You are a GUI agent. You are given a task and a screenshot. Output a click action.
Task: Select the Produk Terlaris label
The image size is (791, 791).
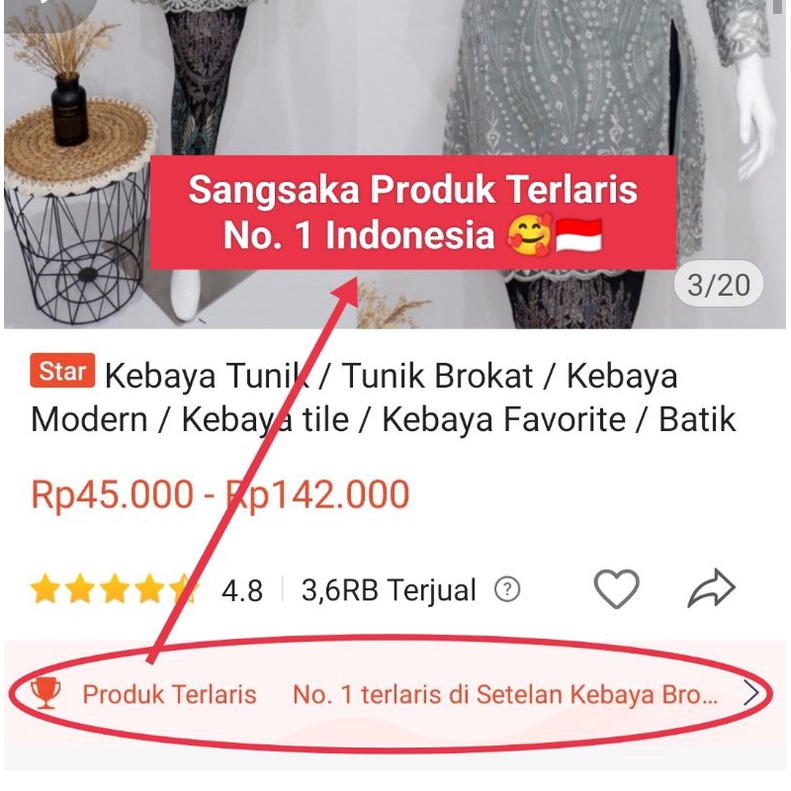(x=170, y=694)
